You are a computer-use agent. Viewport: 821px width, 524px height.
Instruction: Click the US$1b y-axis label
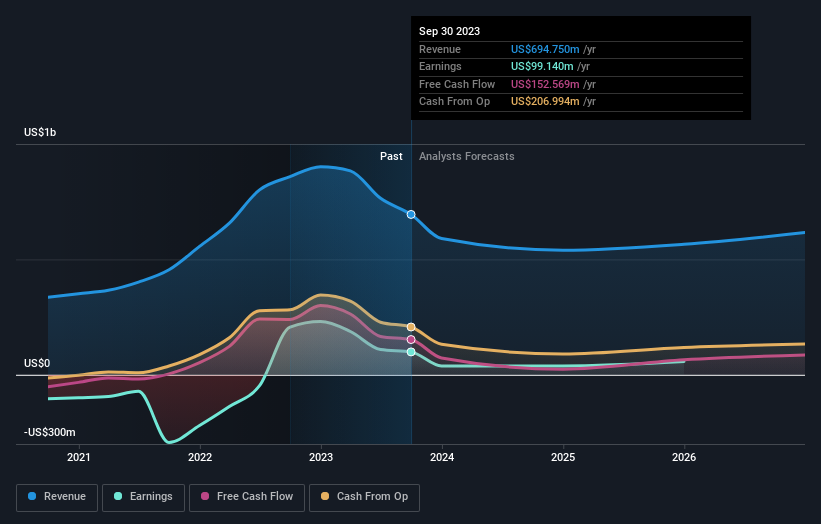coord(40,132)
